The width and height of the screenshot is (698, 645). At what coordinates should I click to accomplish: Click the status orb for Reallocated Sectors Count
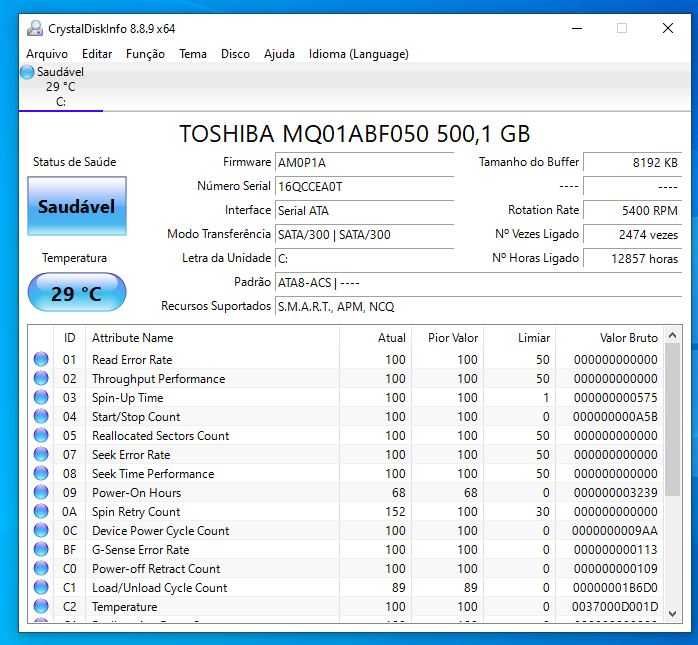pos(41,435)
